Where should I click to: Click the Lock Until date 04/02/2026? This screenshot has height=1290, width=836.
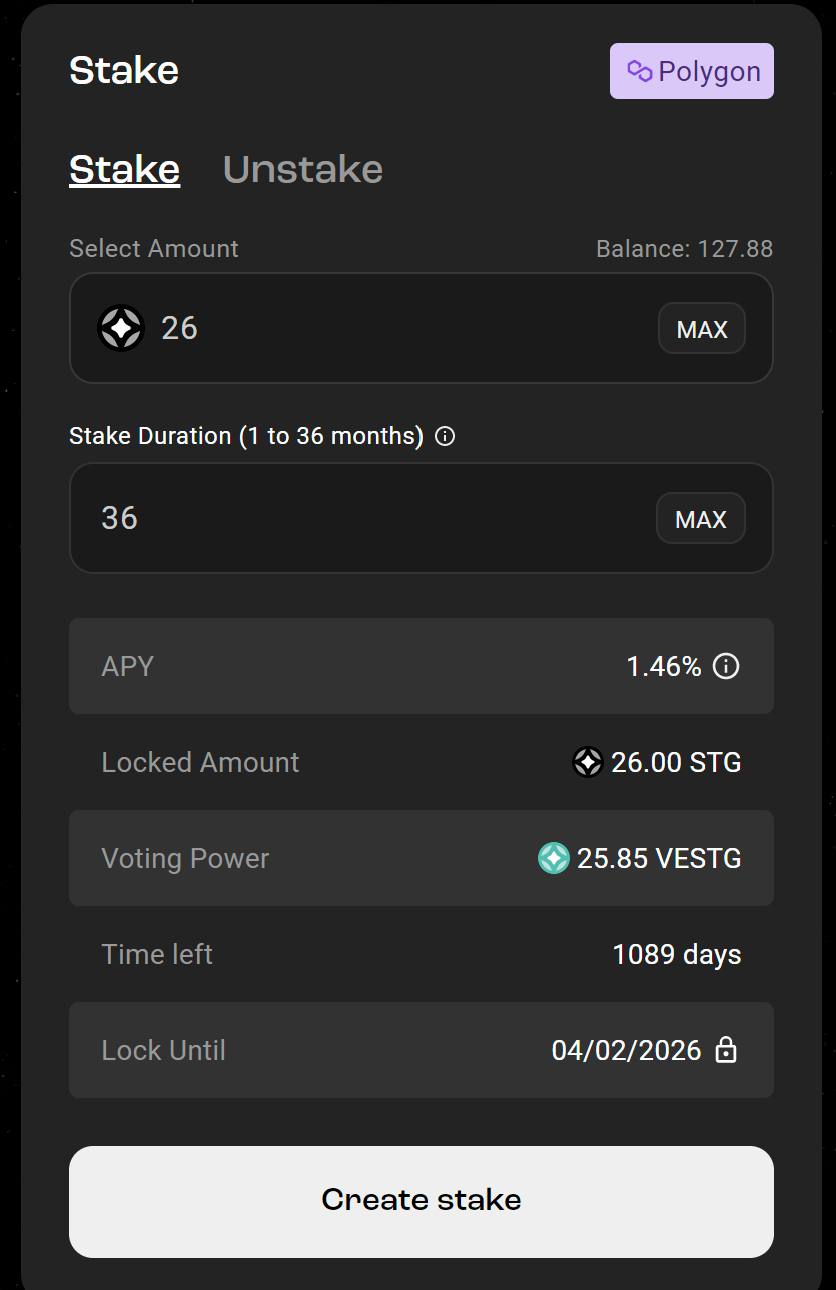click(x=627, y=1050)
